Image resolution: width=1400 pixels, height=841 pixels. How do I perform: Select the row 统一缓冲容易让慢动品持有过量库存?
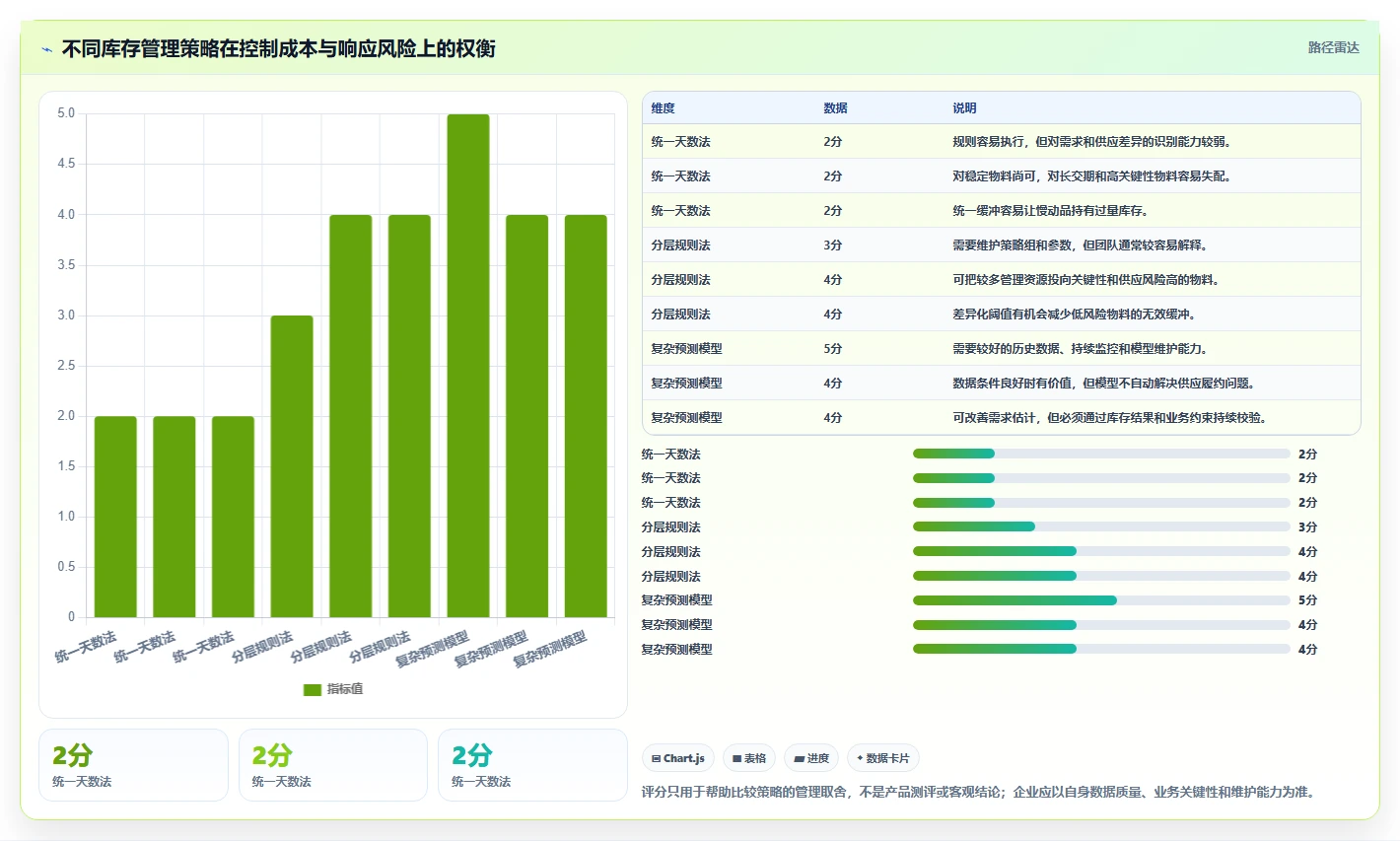[1001, 211]
